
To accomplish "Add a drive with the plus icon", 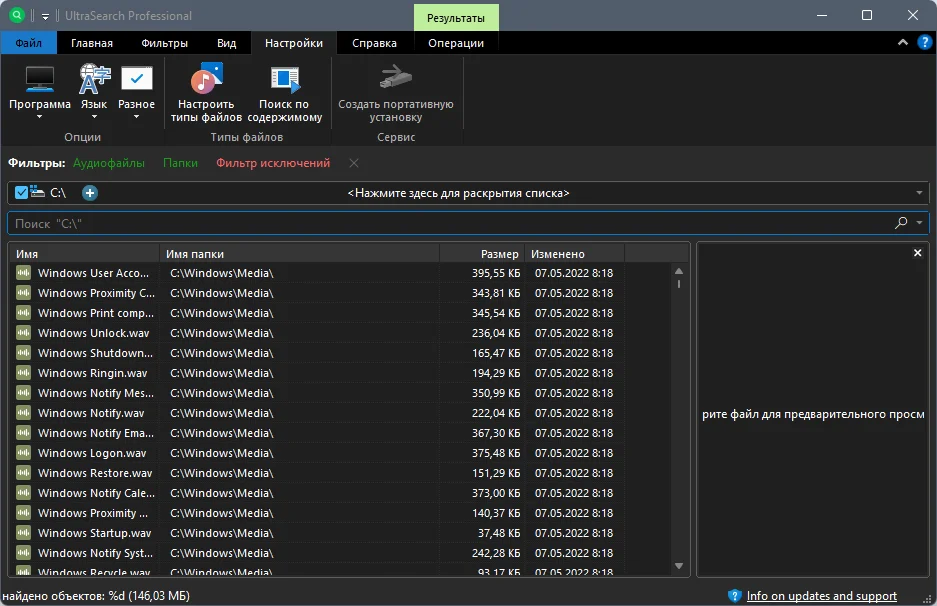I will click(x=90, y=193).
